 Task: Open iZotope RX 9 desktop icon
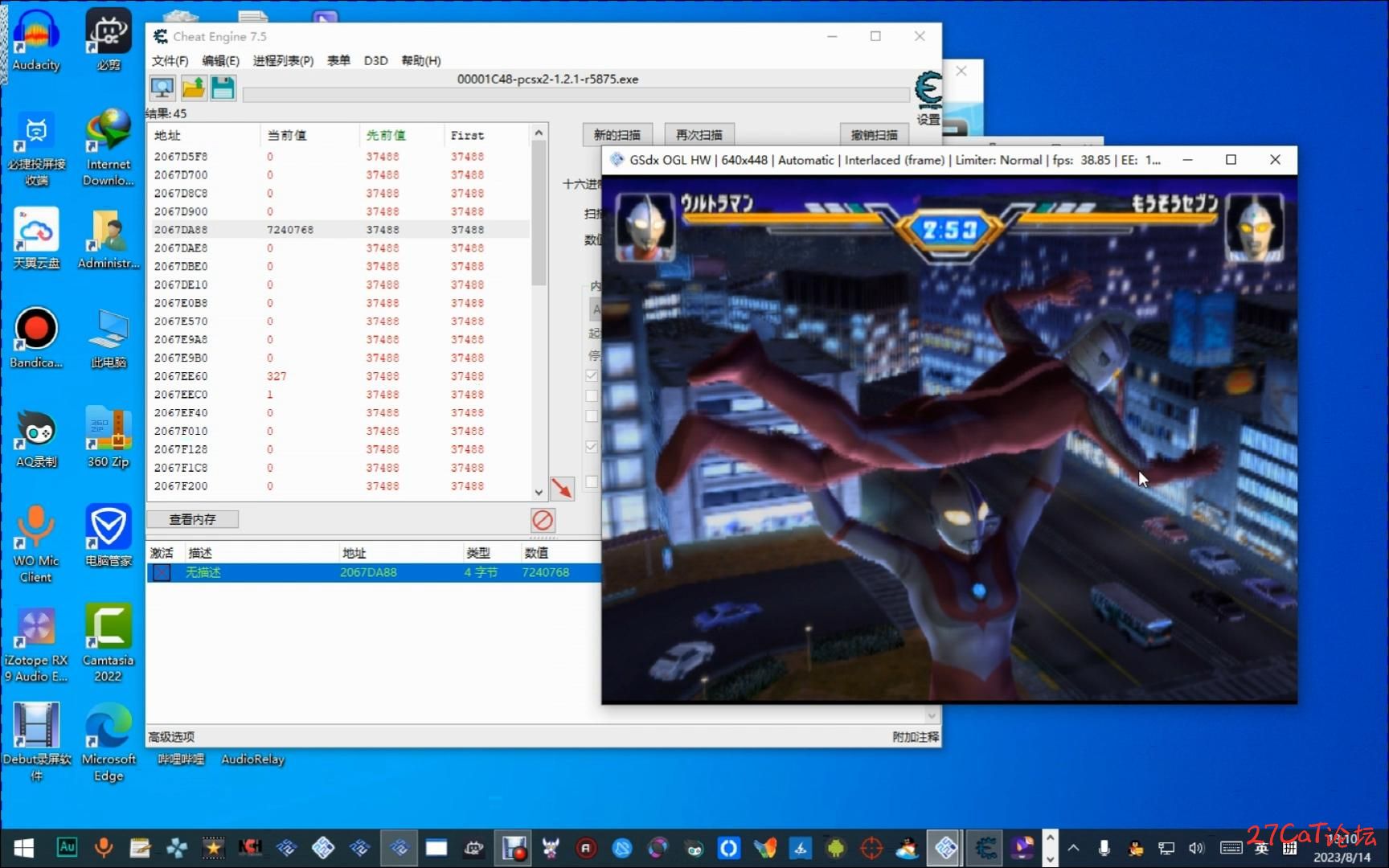click(x=36, y=643)
